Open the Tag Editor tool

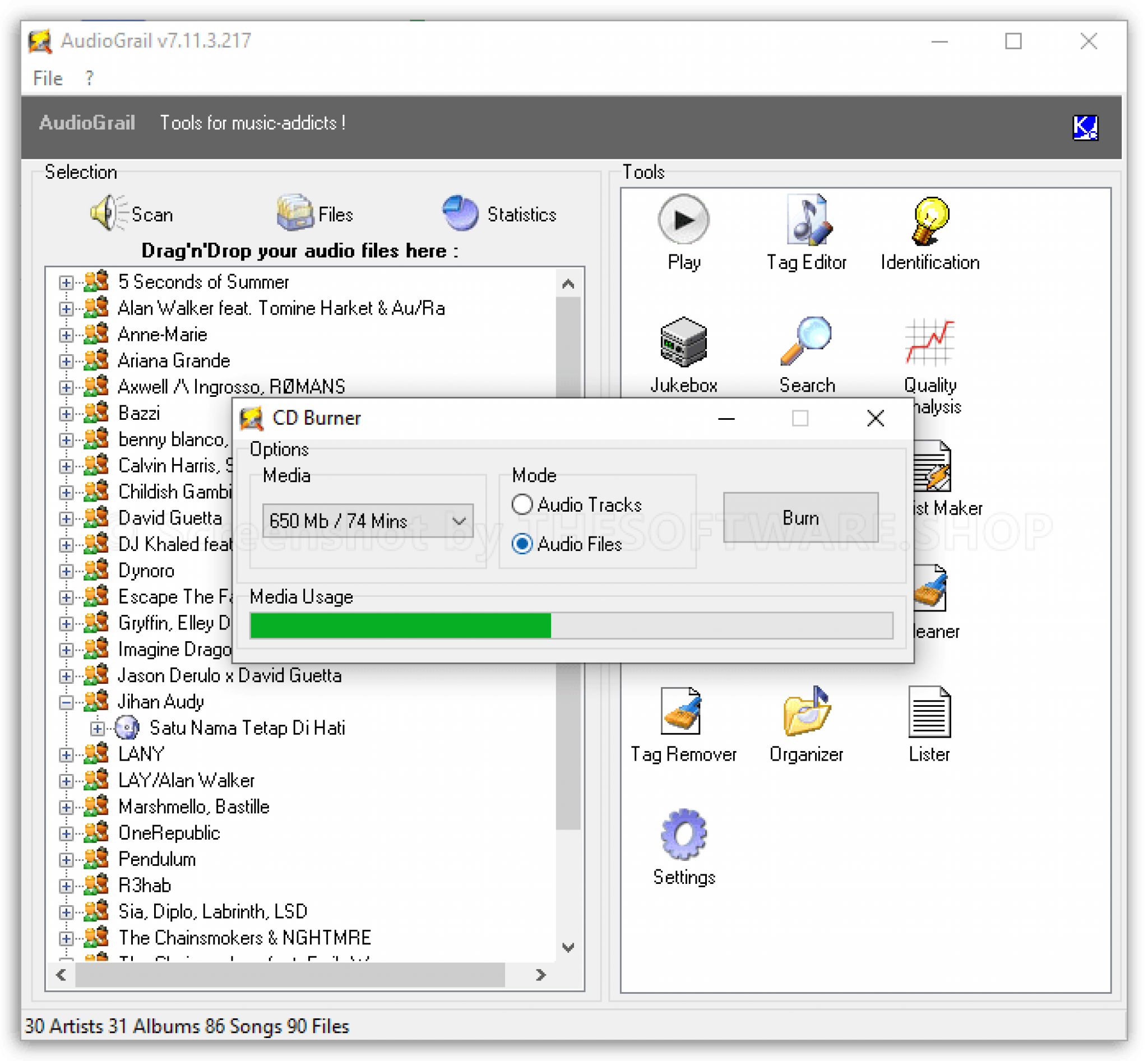click(x=807, y=232)
